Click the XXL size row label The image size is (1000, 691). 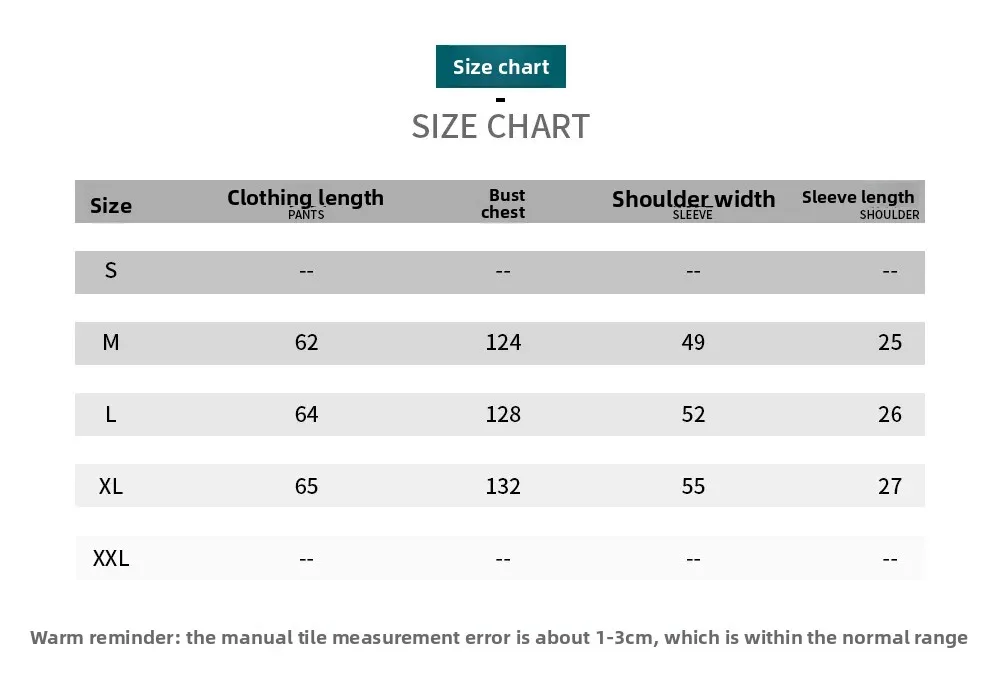111,558
